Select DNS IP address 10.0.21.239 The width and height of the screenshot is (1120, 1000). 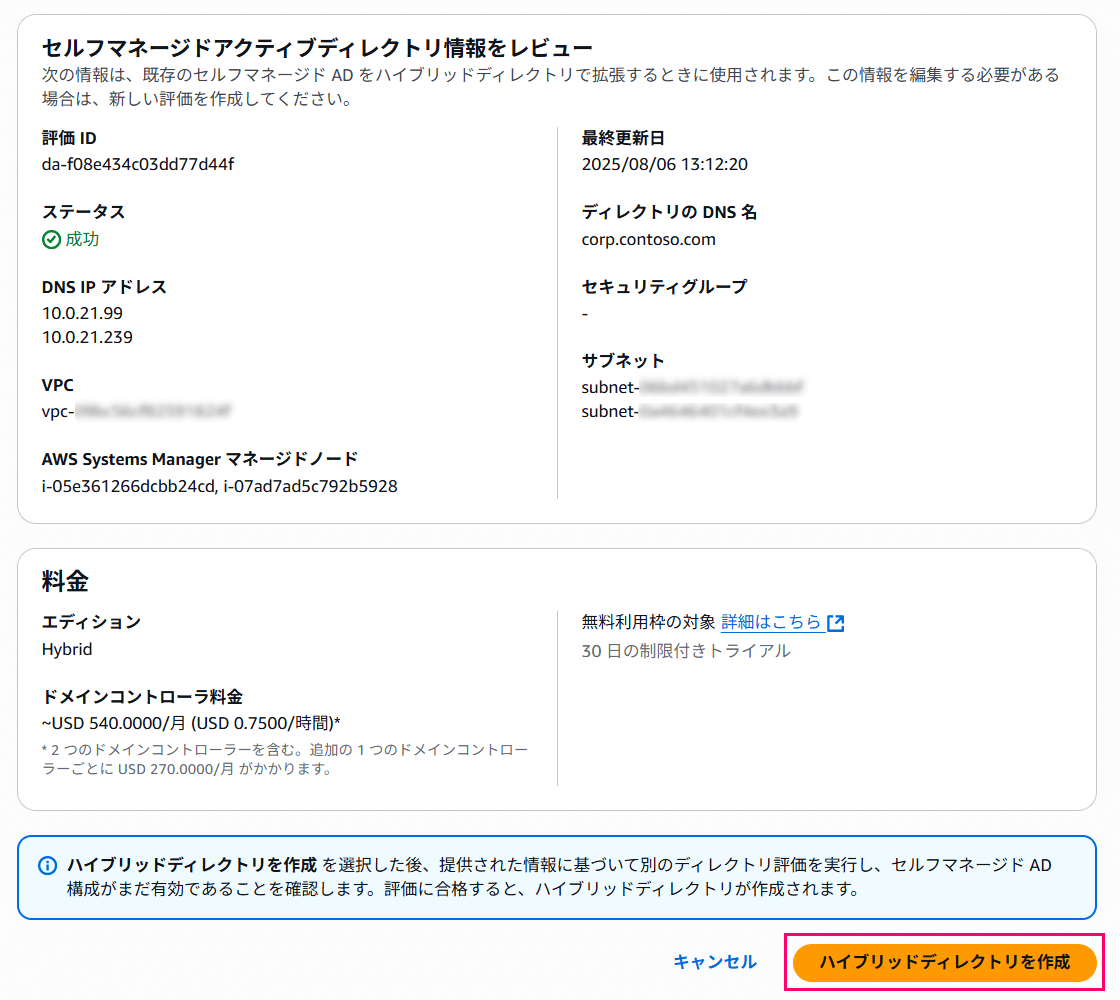click(x=87, y=337)
